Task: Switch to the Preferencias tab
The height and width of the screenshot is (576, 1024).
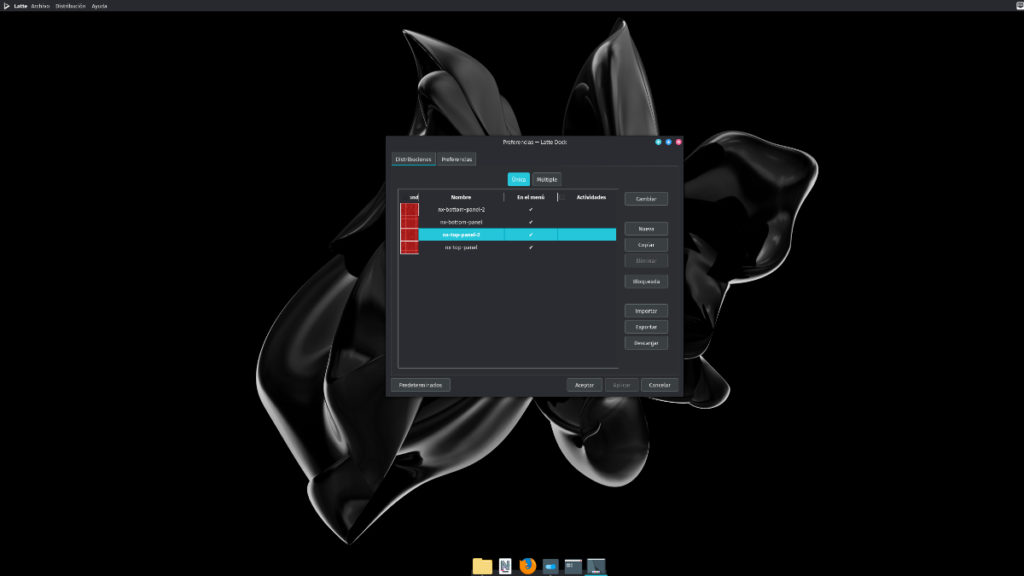Action: 457,159
